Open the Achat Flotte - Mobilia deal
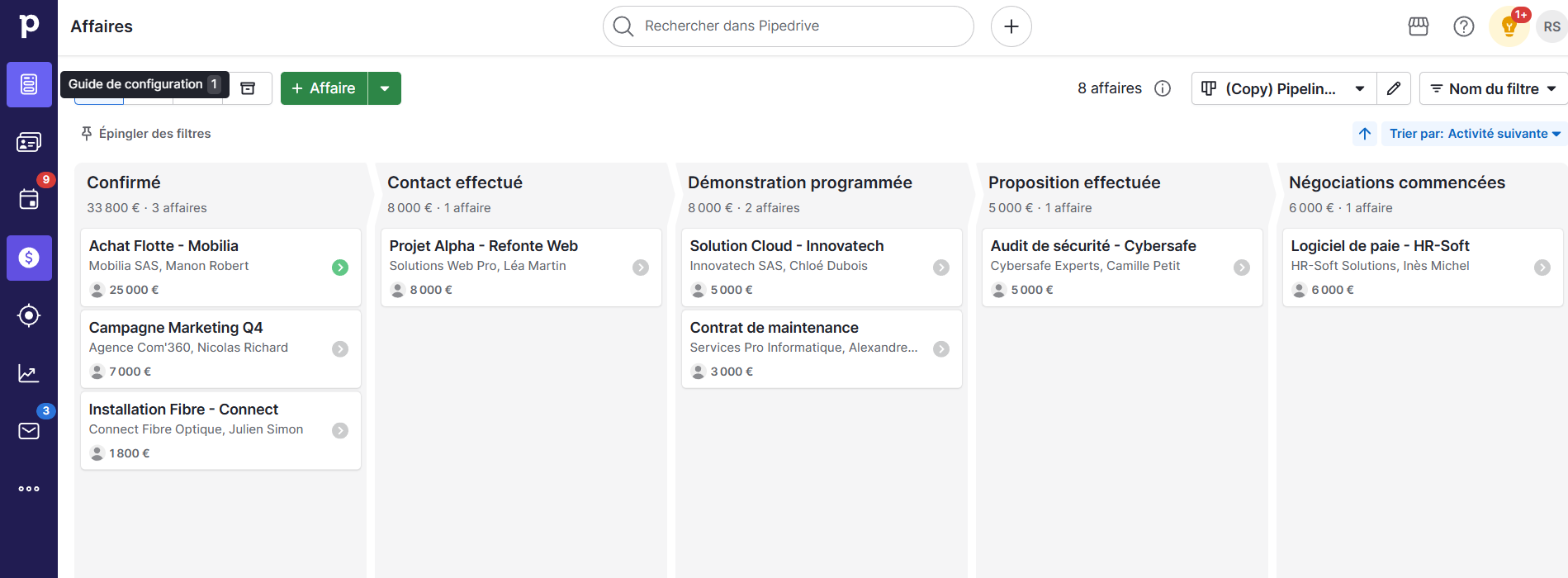The width and height of the screenshot is (1568, 578). pyautogui.click(x=163, y=246)
